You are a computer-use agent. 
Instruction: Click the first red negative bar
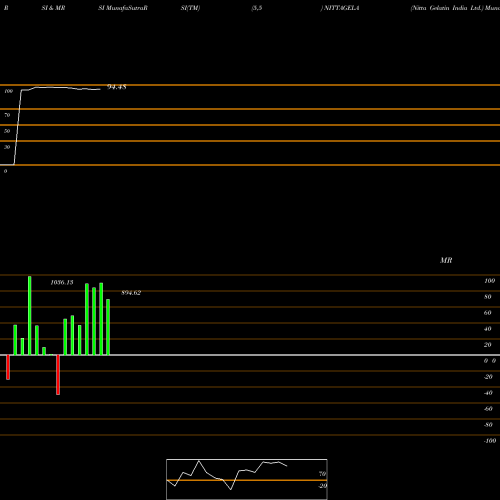coord(8,367)
